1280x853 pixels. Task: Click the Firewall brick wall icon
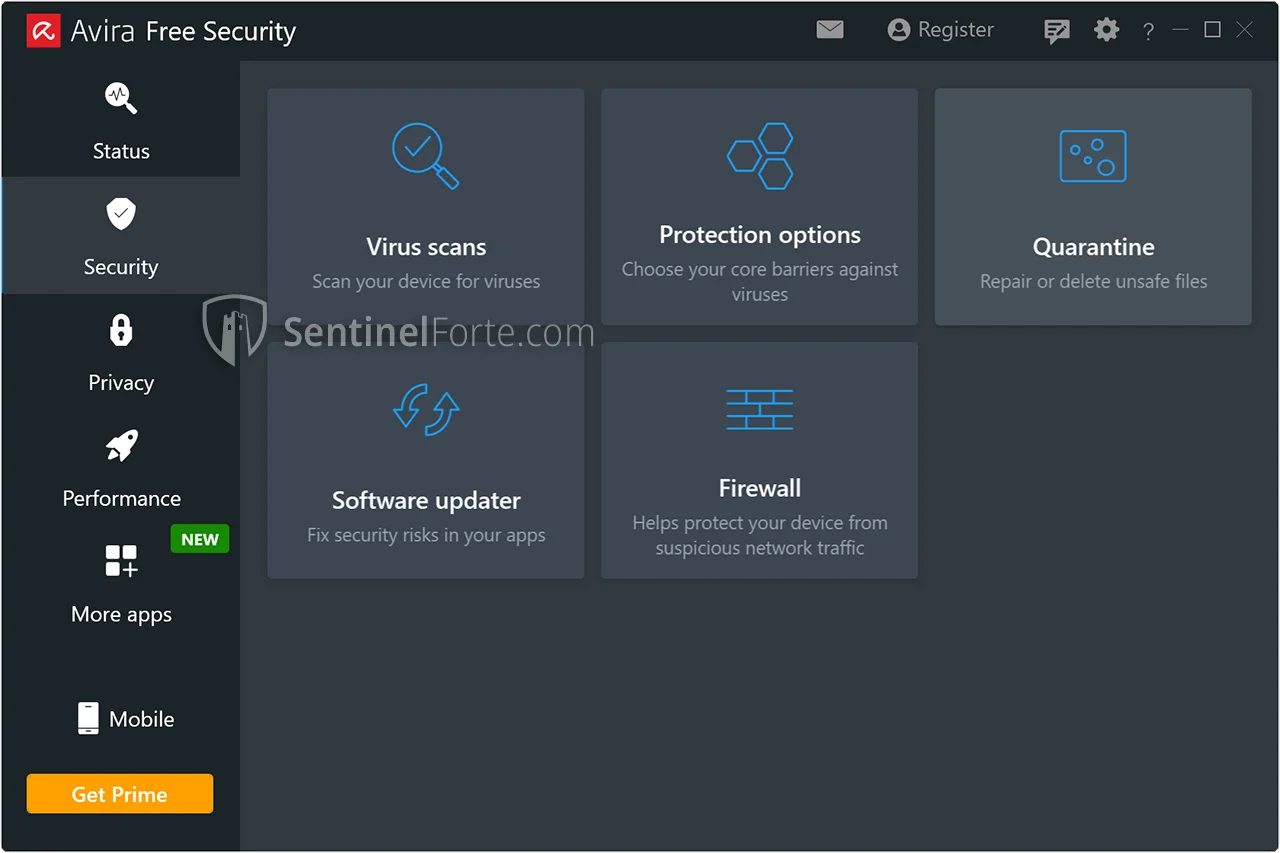760,409
